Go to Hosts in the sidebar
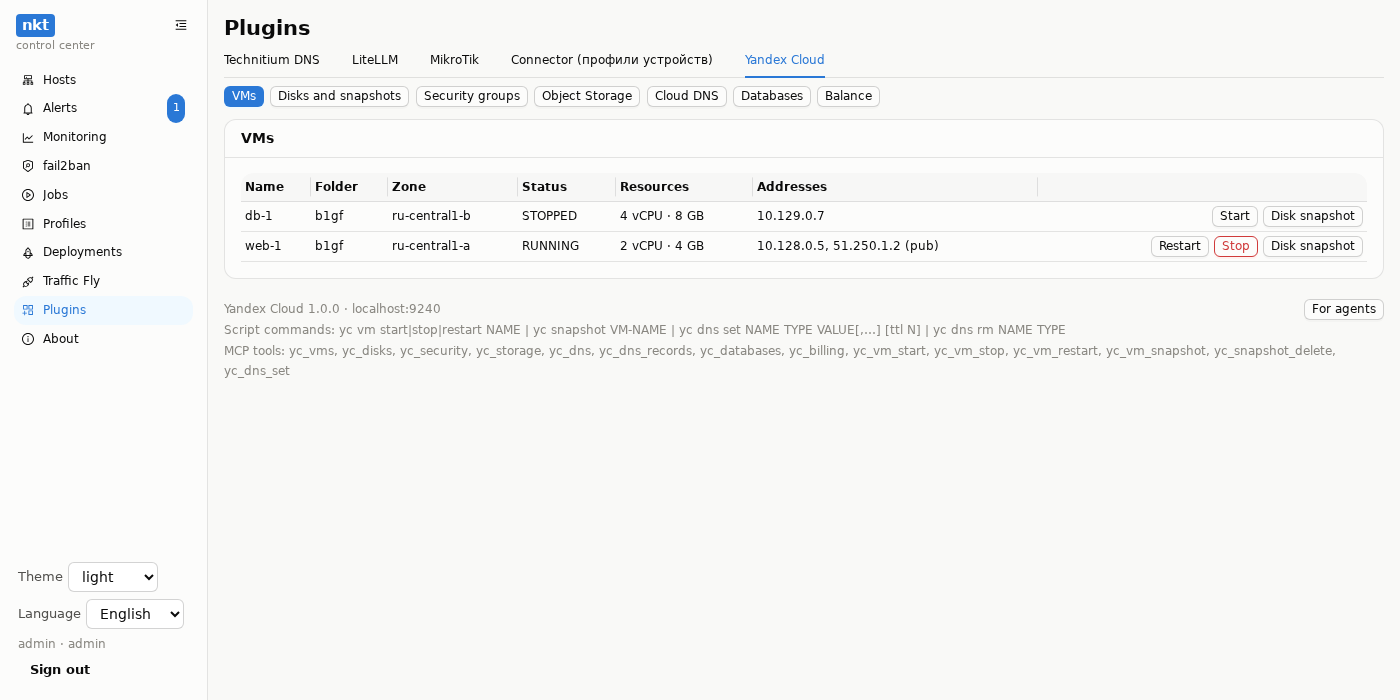This screenshot has width=1400, height=700. point(103,80)
